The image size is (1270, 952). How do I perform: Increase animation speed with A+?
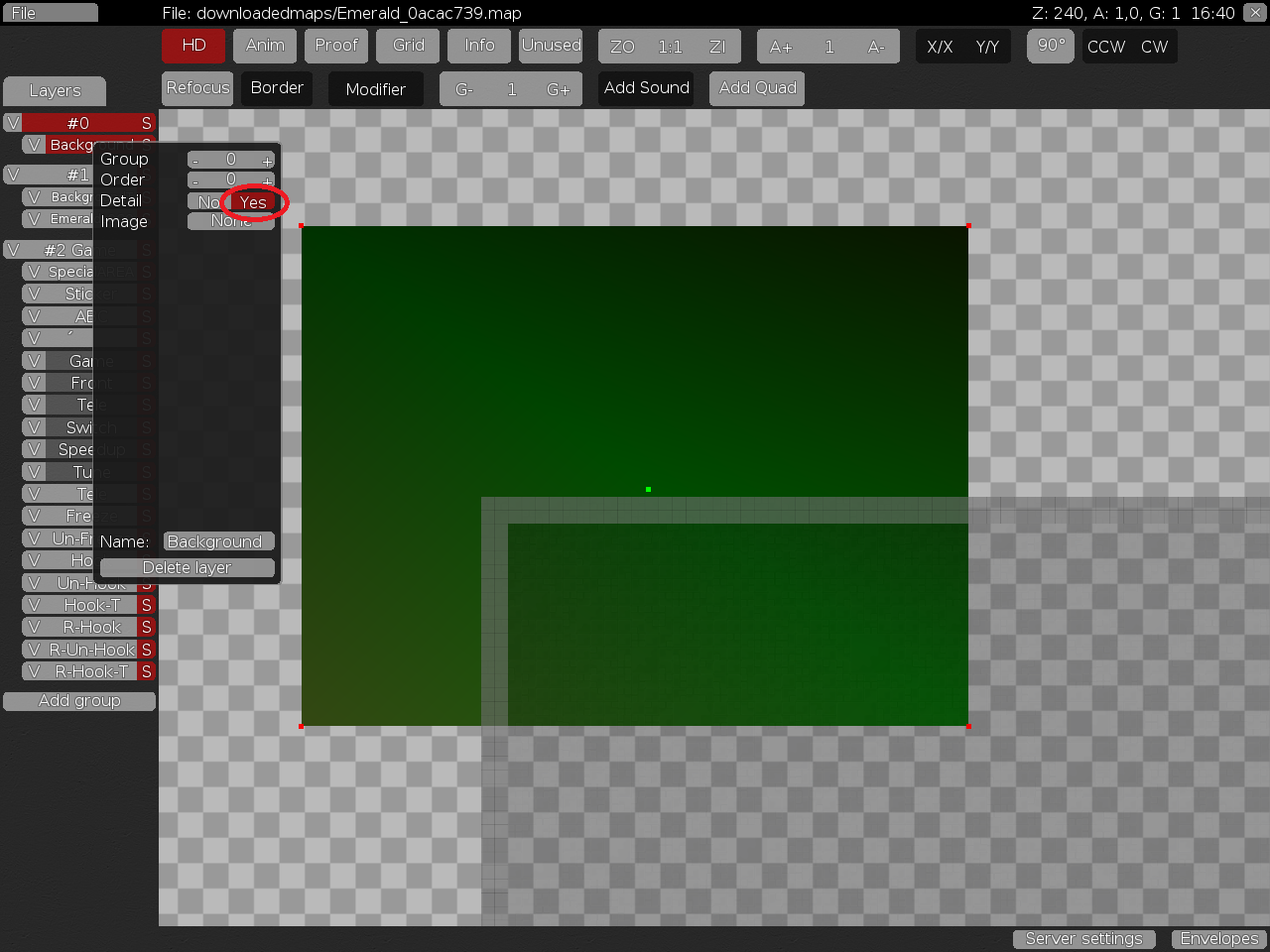[x=781, y=47]
